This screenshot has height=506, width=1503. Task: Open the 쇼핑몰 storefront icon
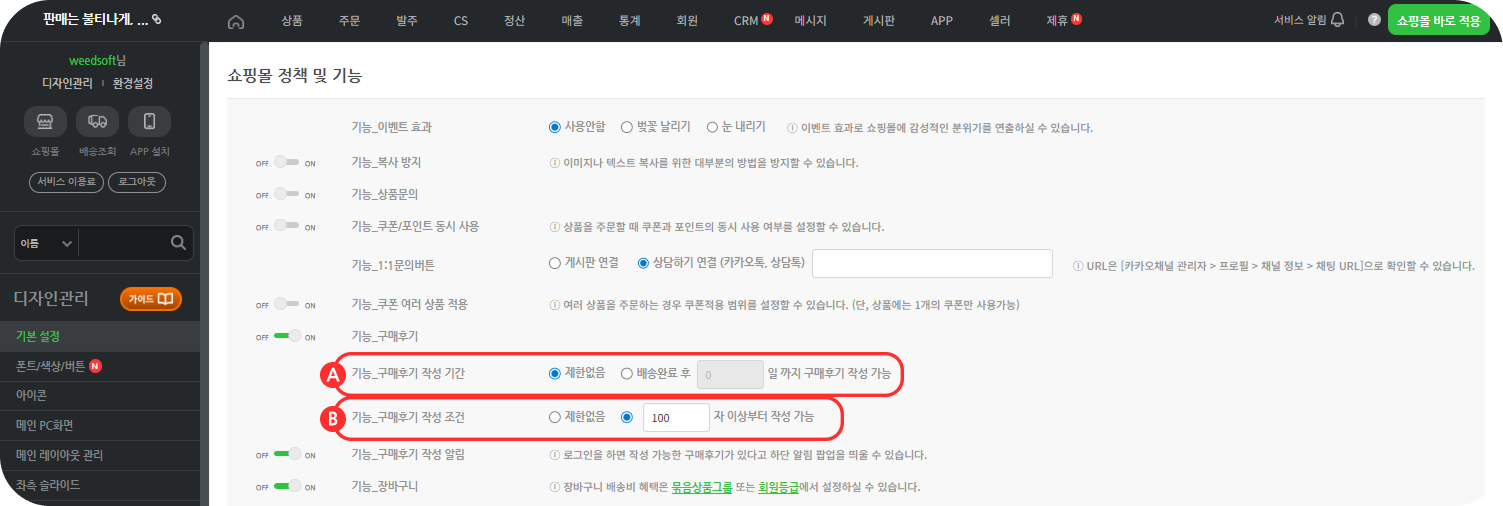pyautogui.click(x=45, y=121)
